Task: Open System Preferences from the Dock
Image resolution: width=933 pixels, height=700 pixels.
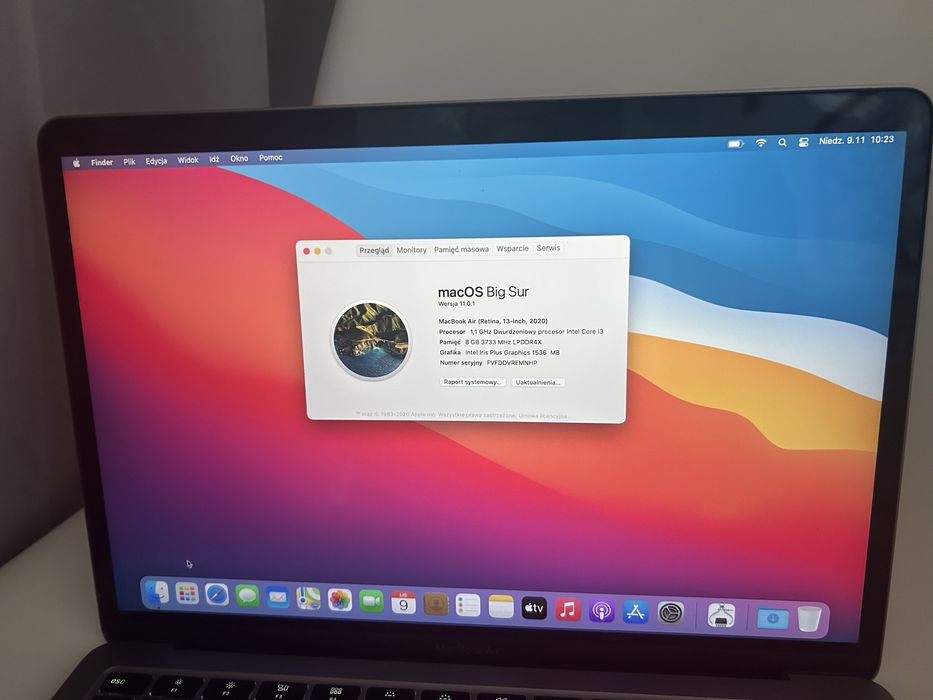Action: point(671,613)
